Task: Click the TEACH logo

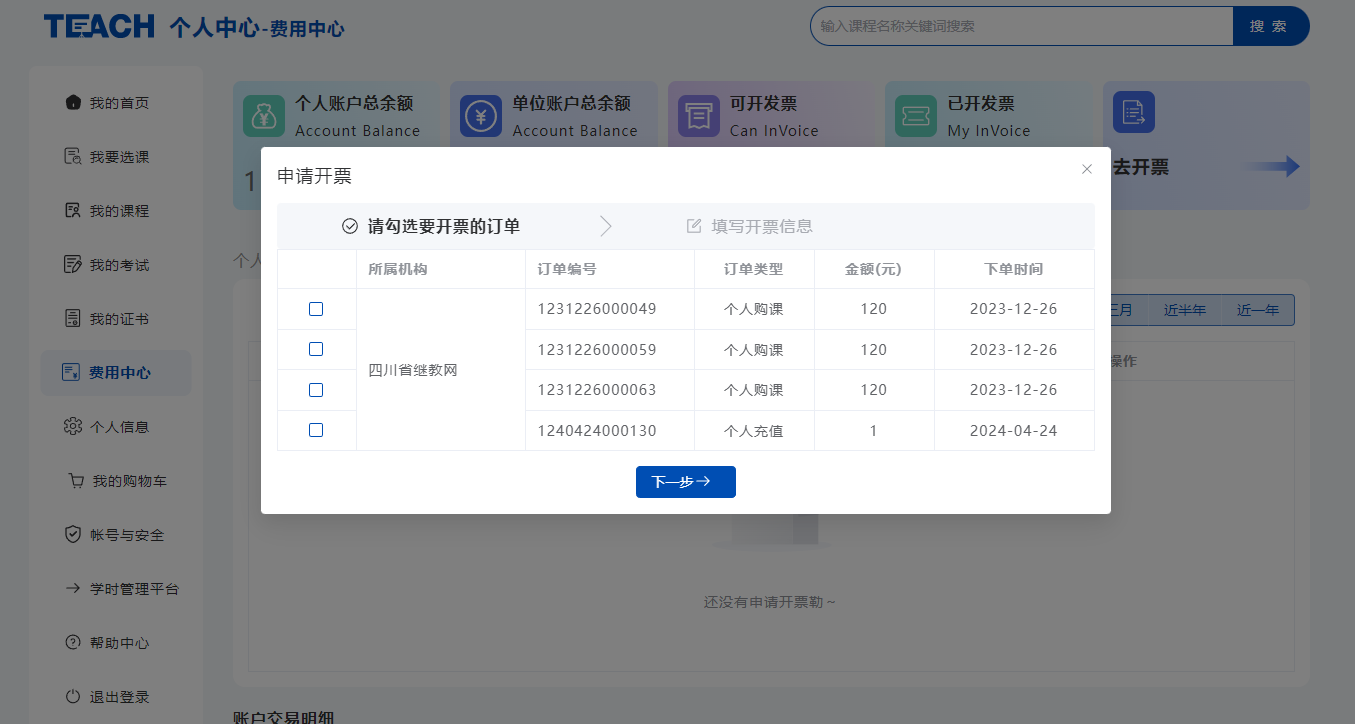Action: 99,26
